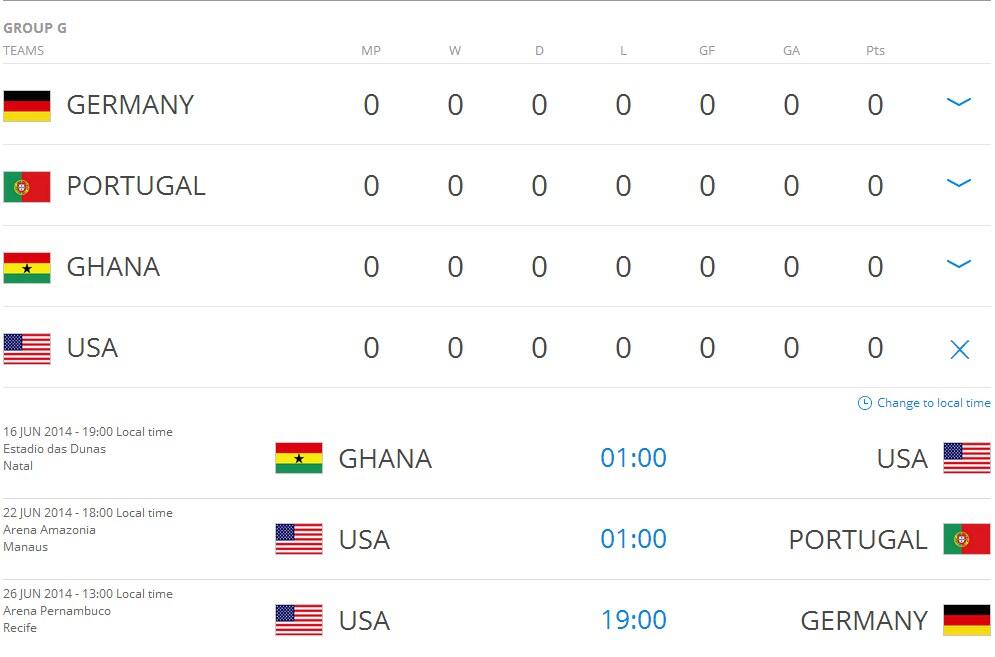Open USA vs Germany 19:00 match time

tap(633, 620)
